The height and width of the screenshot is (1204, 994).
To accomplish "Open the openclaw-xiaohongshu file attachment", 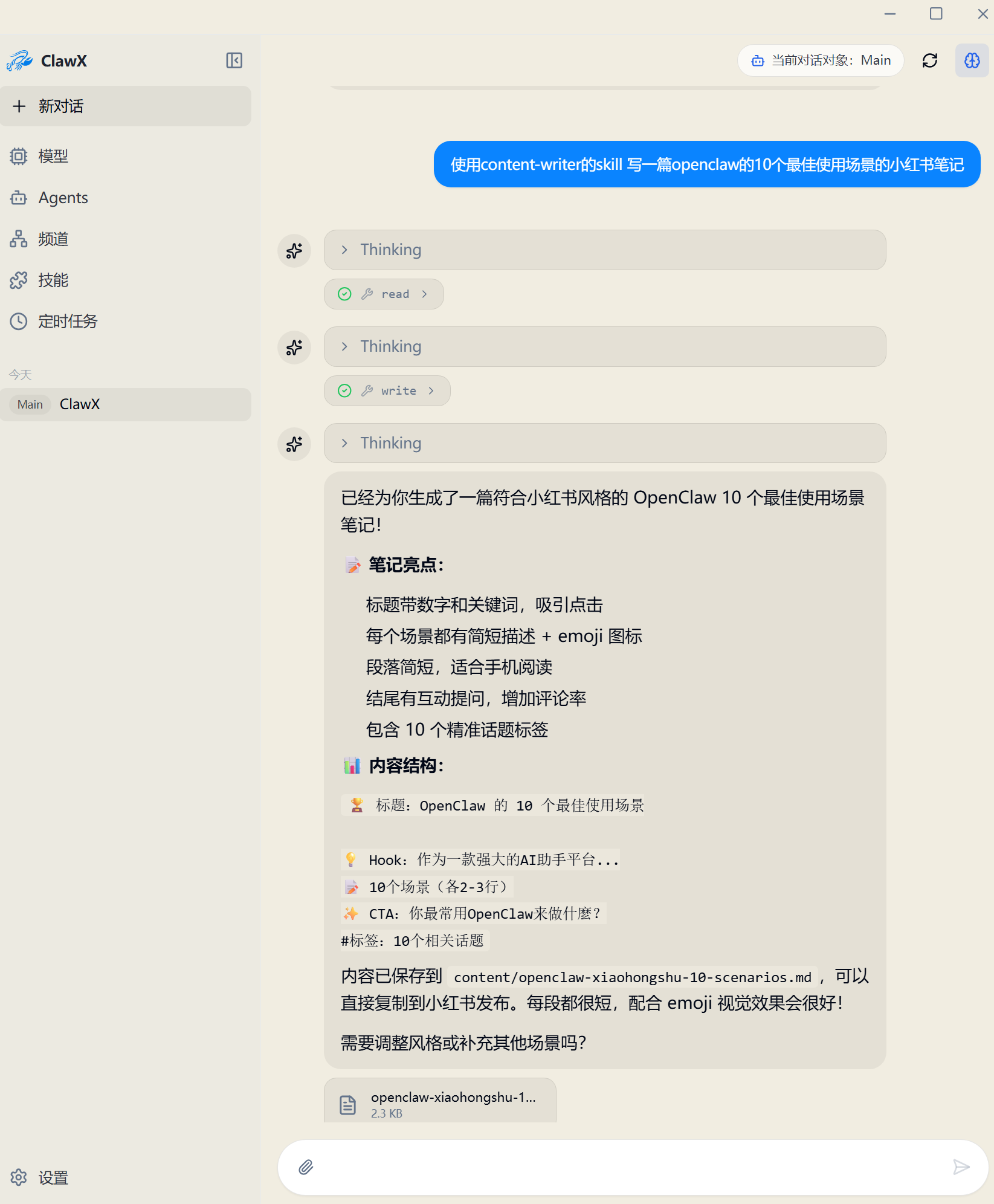I will (x=440, y=1101).
